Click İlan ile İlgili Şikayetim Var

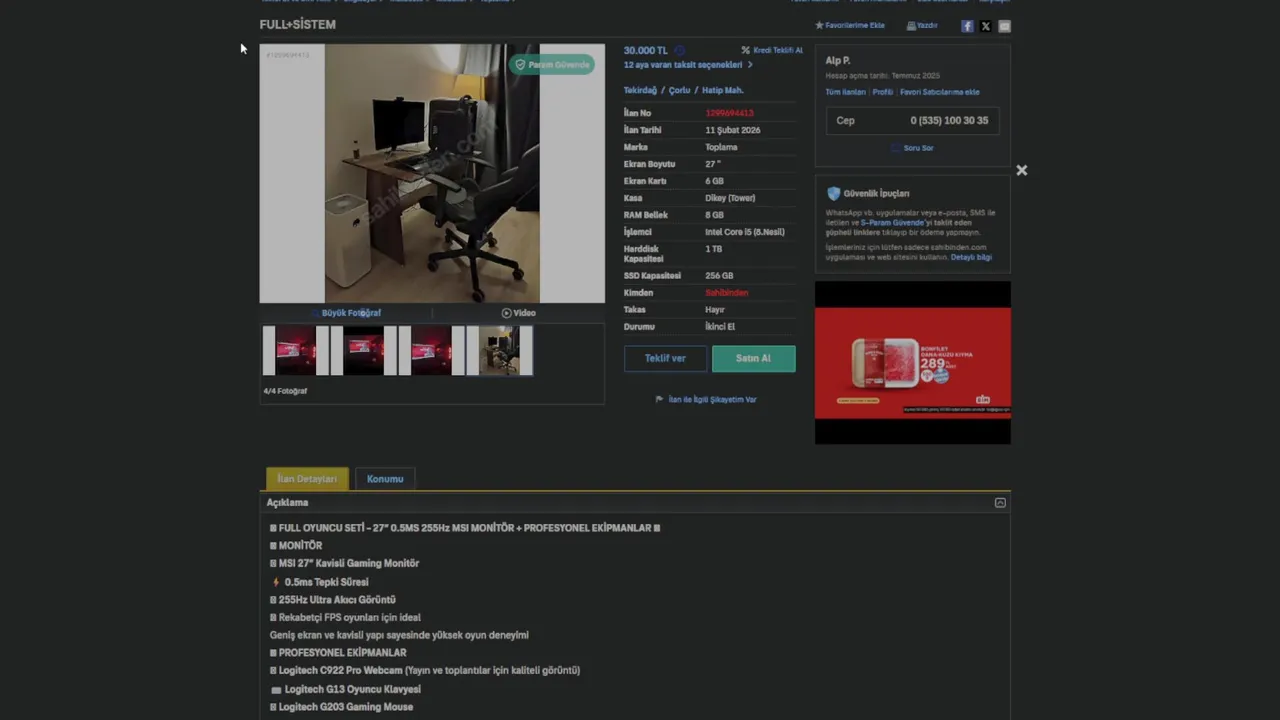pos(712,399)
